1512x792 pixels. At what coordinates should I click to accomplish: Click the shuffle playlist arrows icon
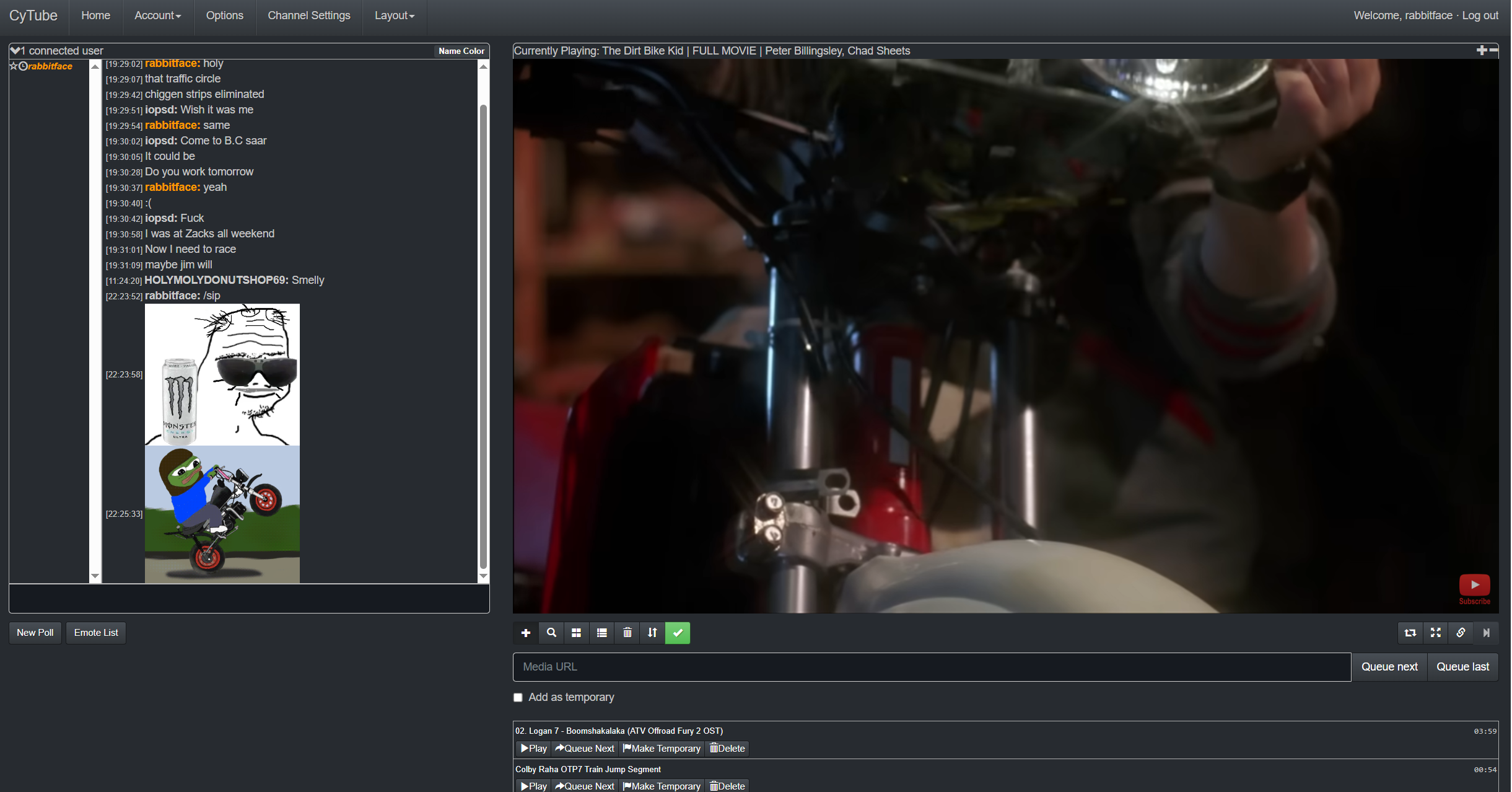coord(652,633)
